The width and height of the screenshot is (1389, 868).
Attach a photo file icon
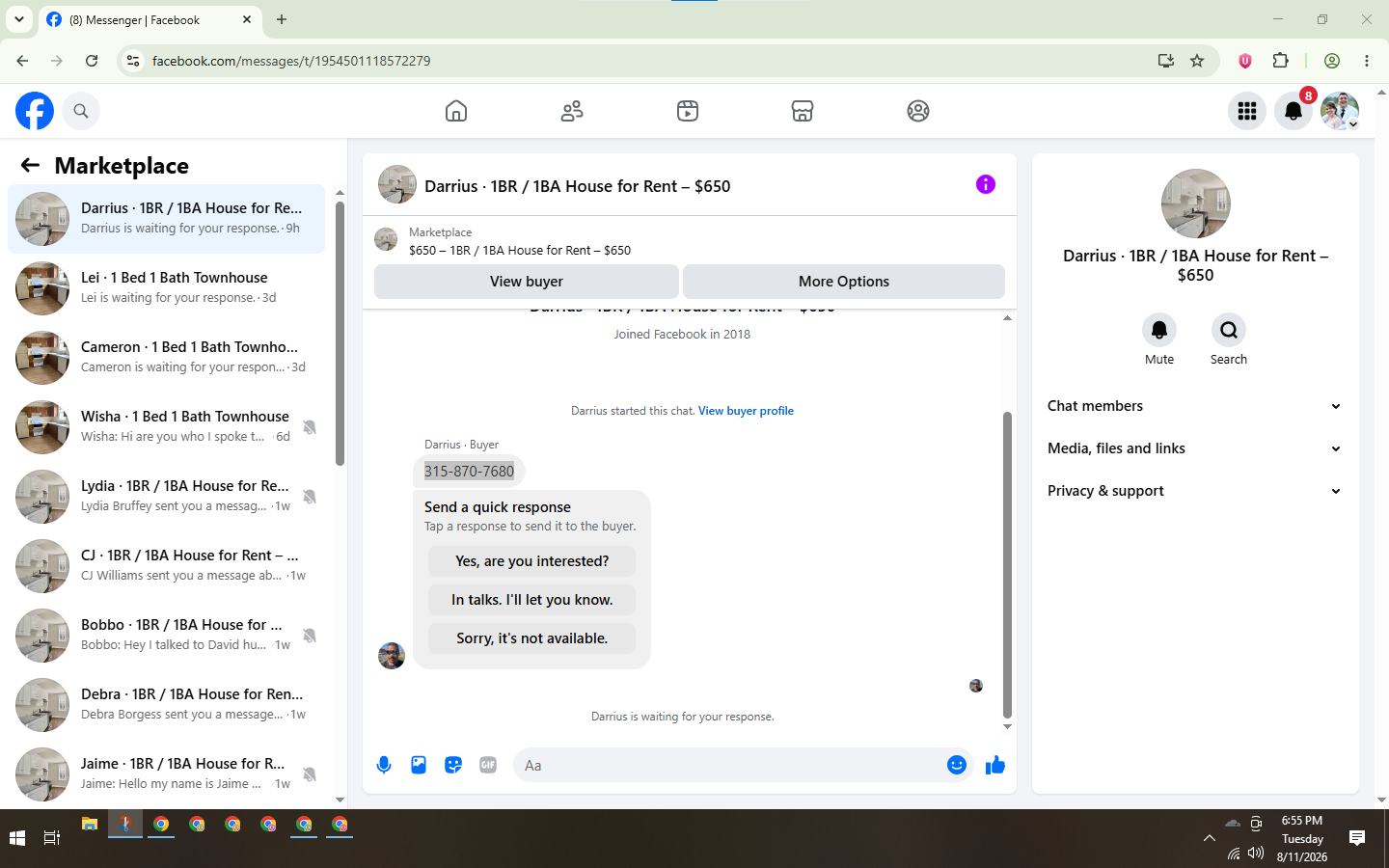point(419,765)
